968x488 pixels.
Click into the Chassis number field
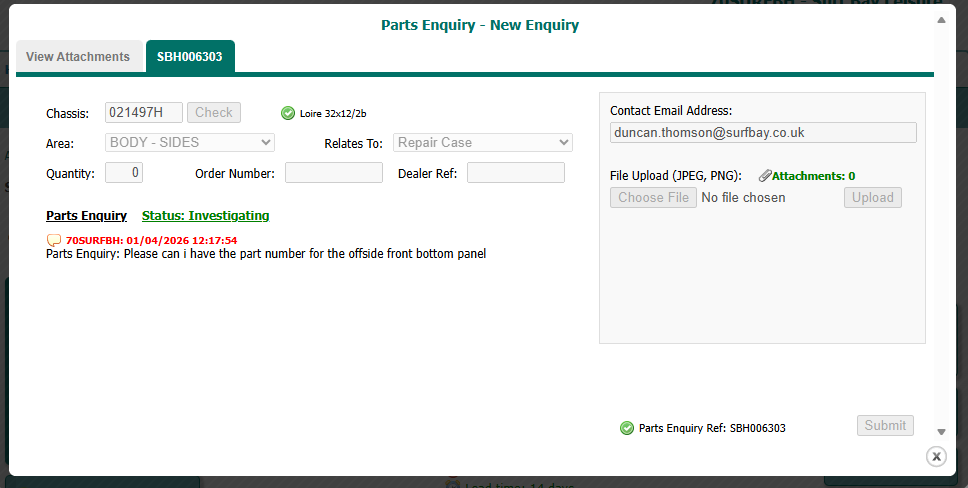(144, 113)
